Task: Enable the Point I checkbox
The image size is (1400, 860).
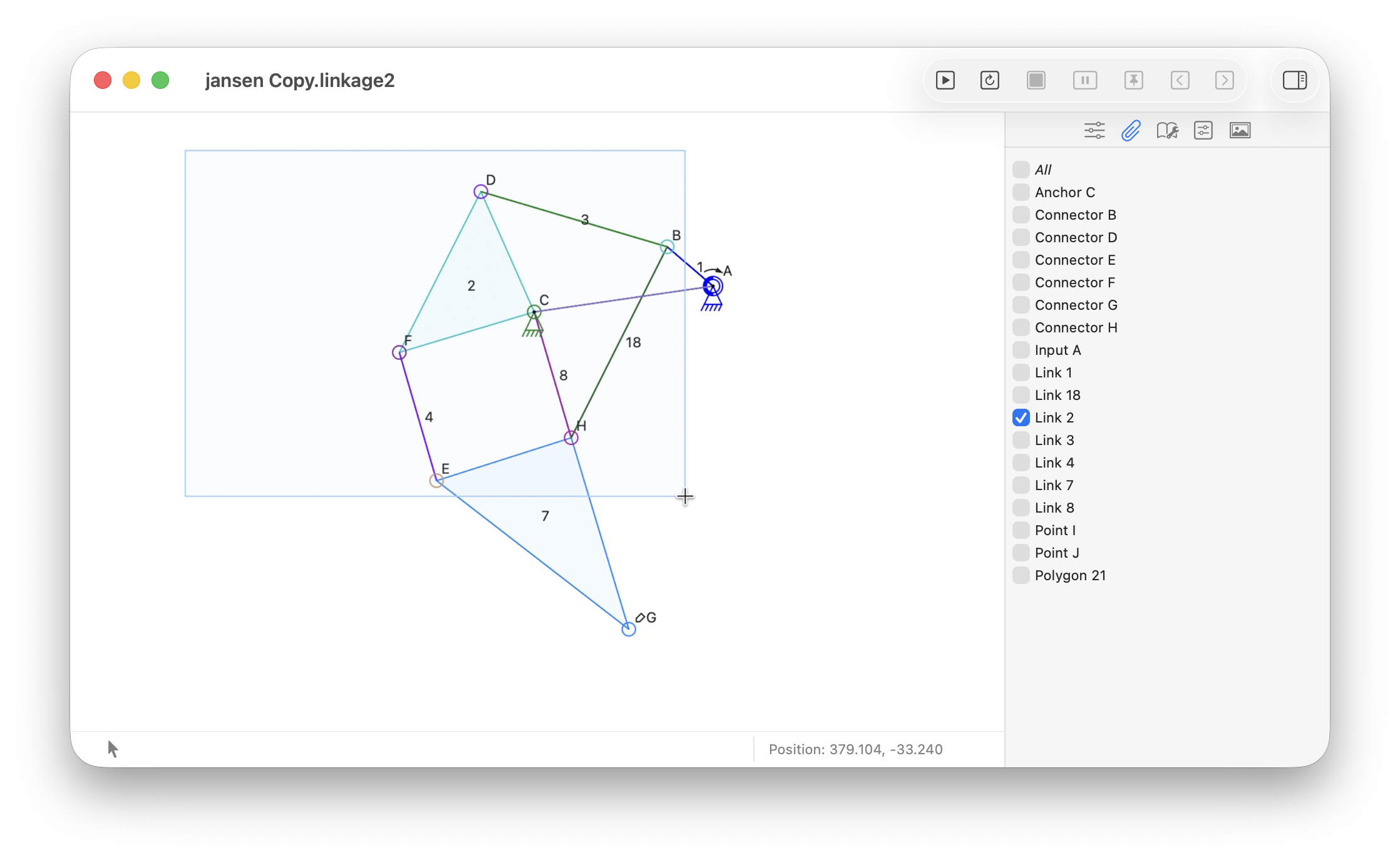Action: click(1021, 530)
